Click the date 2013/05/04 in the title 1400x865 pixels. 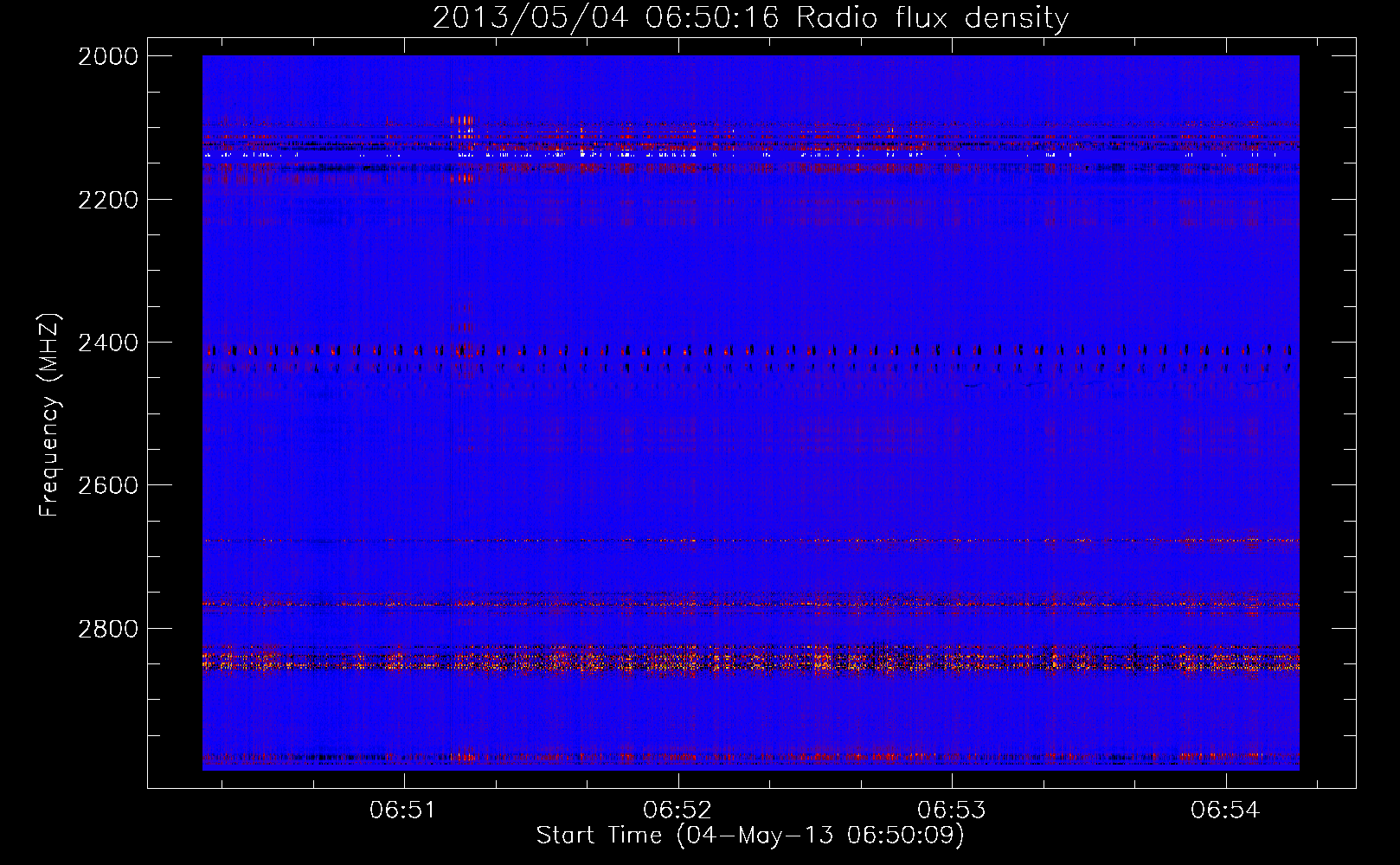[530, 17]
